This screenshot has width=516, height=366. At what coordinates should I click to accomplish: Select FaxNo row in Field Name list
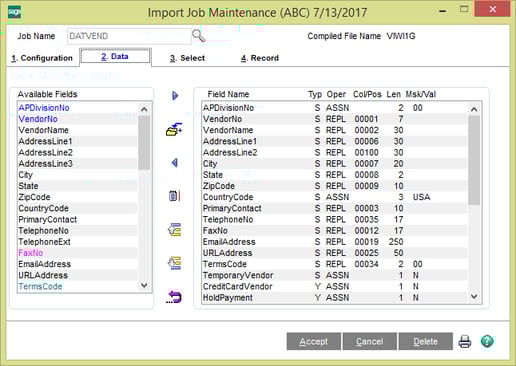tap(335, 231)
